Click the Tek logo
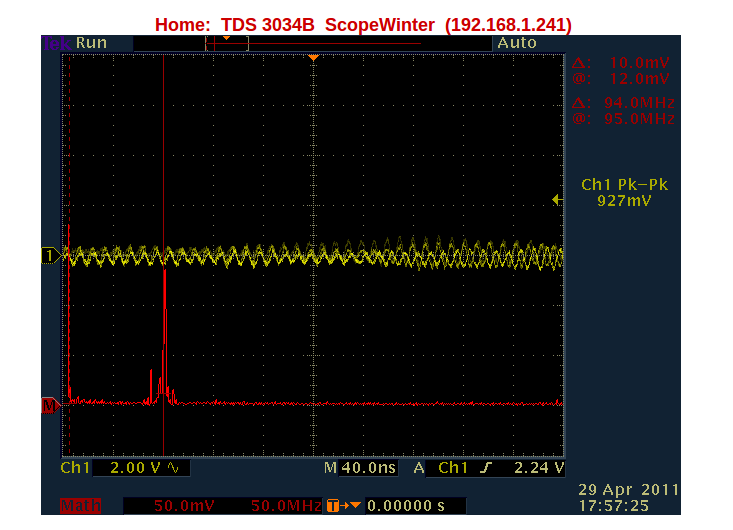 click(x=57, y=43)
